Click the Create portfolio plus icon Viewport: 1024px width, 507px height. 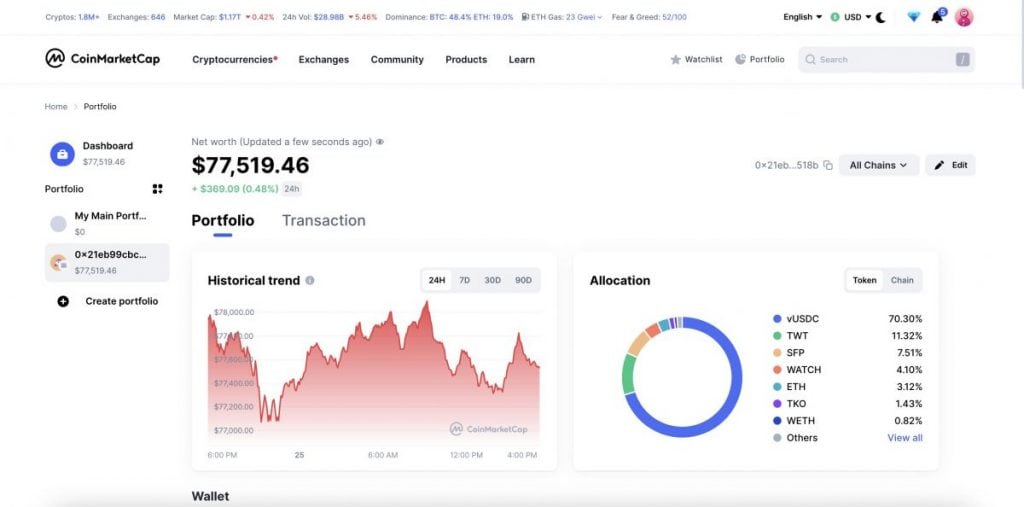(x=63, y=301)
